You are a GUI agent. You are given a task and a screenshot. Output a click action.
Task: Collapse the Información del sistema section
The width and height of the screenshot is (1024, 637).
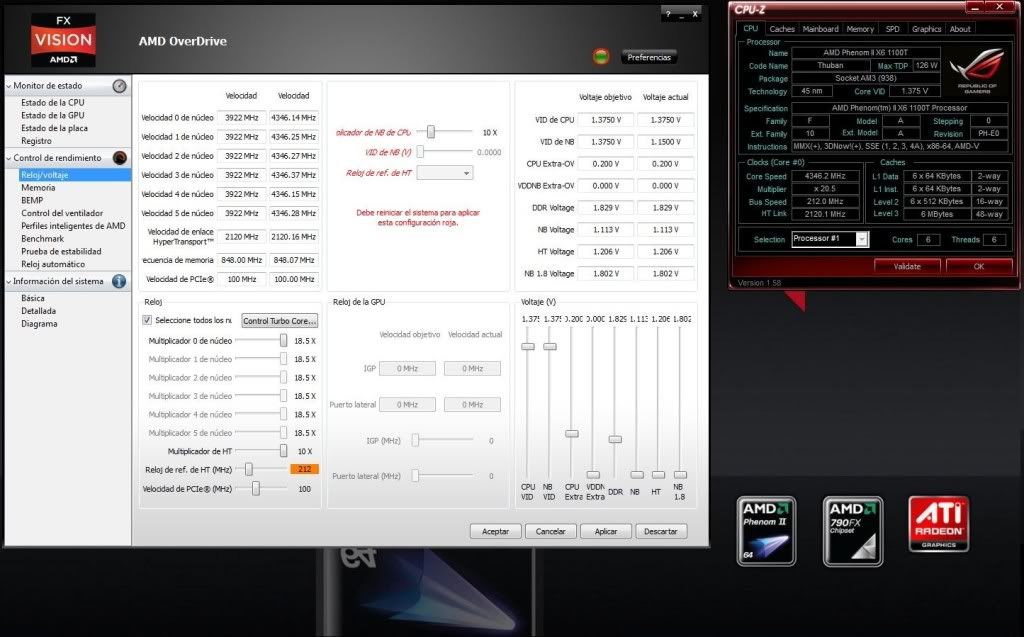(x=8, y=282)
